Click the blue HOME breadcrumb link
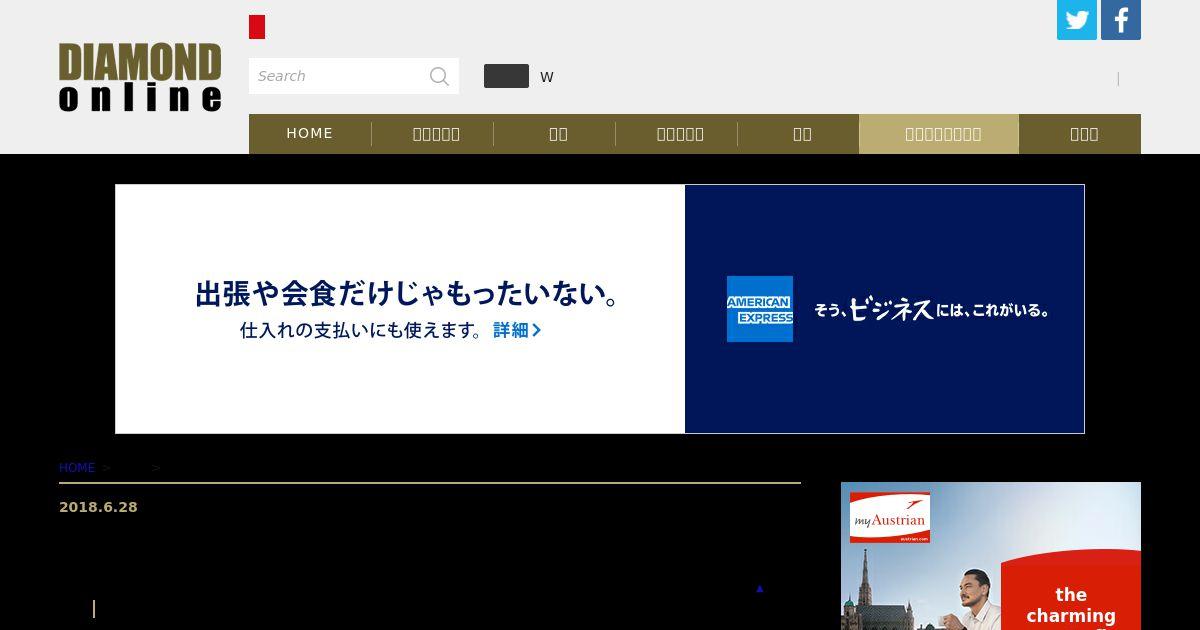 coord(77,468)
